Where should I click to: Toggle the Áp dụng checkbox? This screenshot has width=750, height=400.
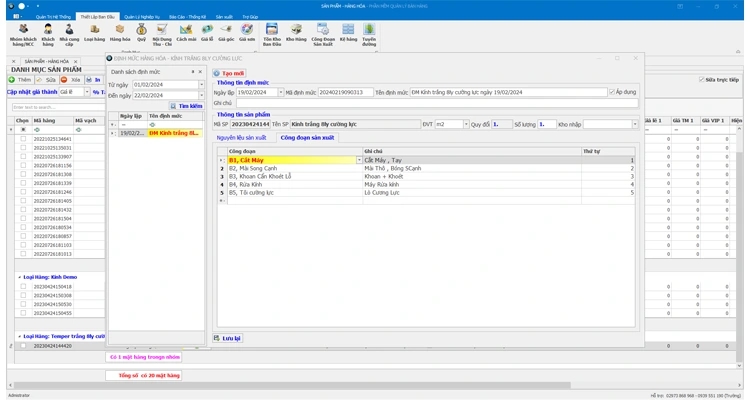click(x=612, y=91)
